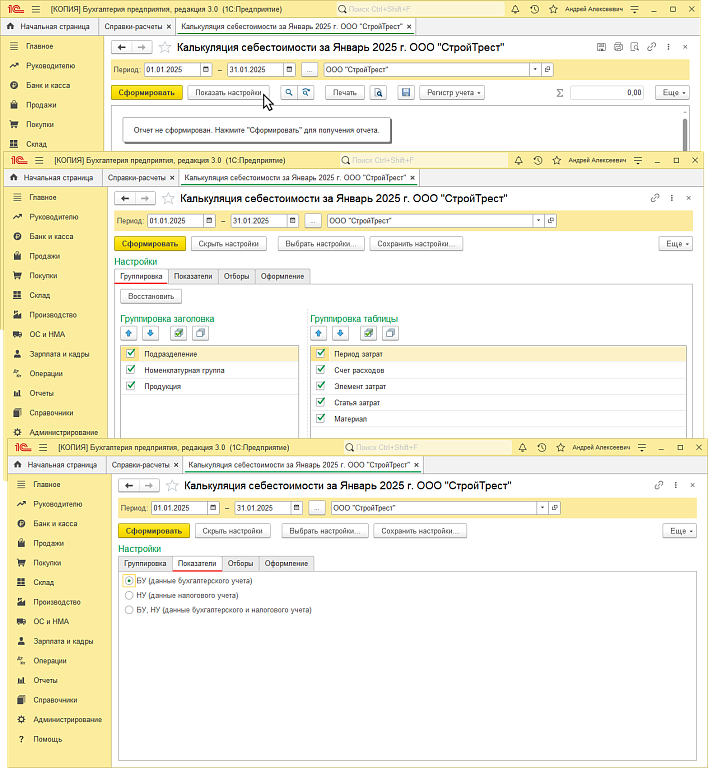The image size is (708, 768).
Task: Click Восстановить button
Action: point(151,296)
